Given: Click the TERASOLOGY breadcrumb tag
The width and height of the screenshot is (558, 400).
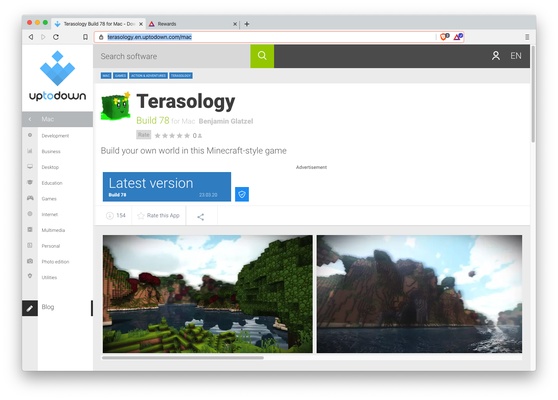Looking at the screenshot, I should tap(181, 75).
